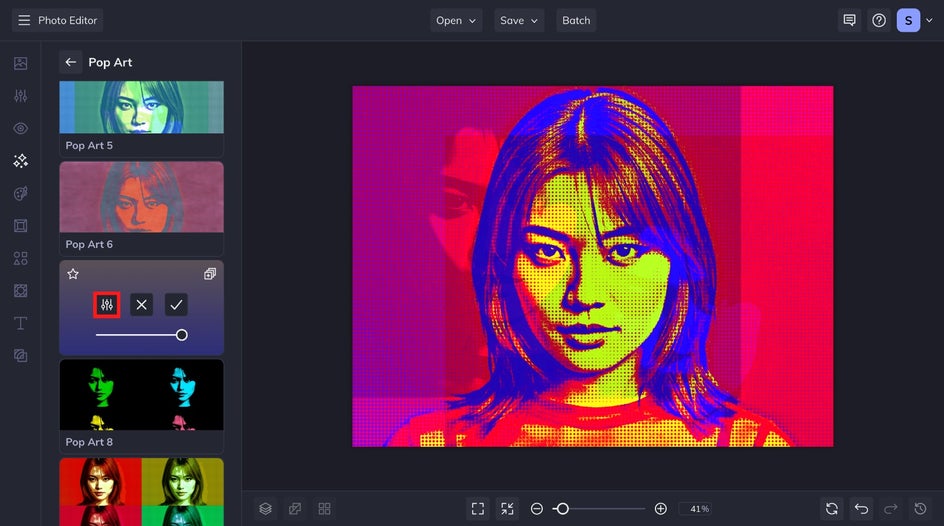This screenshot has width=944, height=526.
Task: Open the edit history icon
Action: 921,509
